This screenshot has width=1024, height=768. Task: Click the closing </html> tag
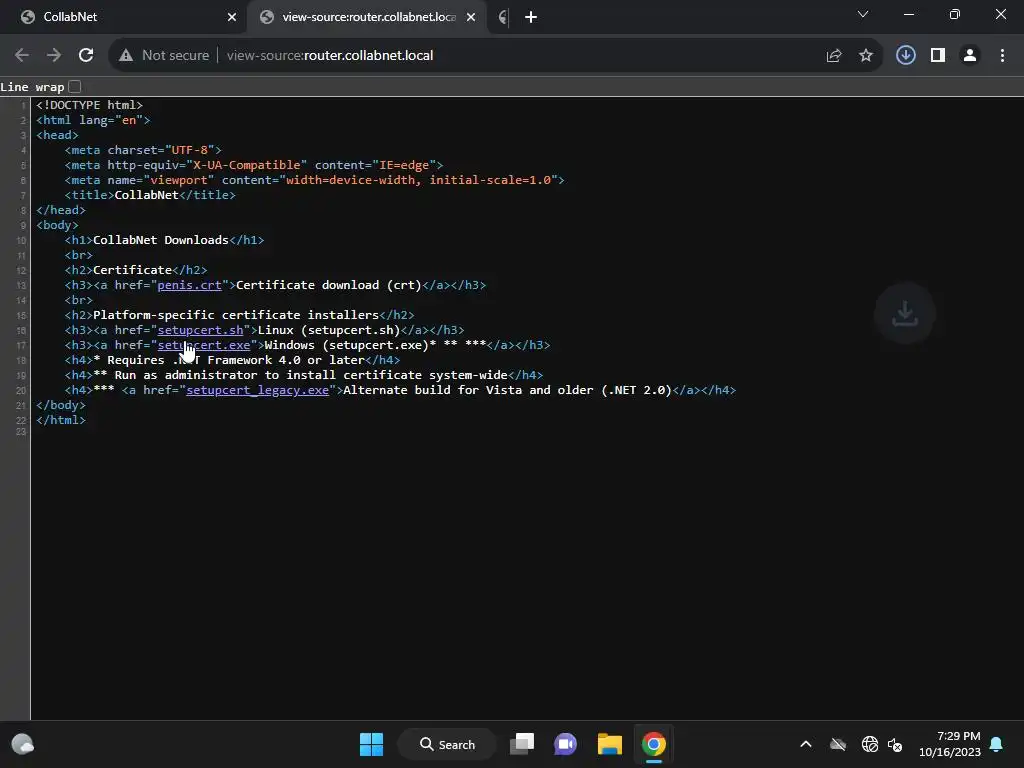(x=61, y=420)
